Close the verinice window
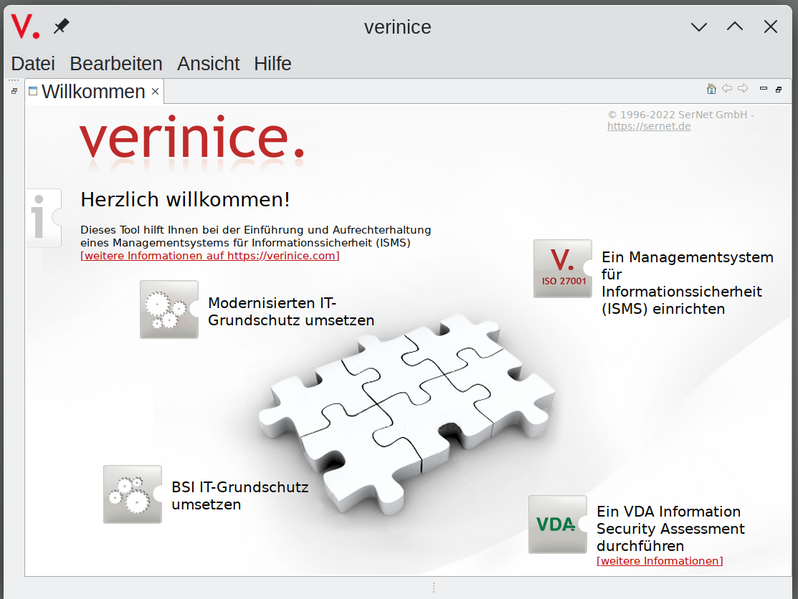The image size is (798, 599). pyautogui.click(x=771, y=26)
